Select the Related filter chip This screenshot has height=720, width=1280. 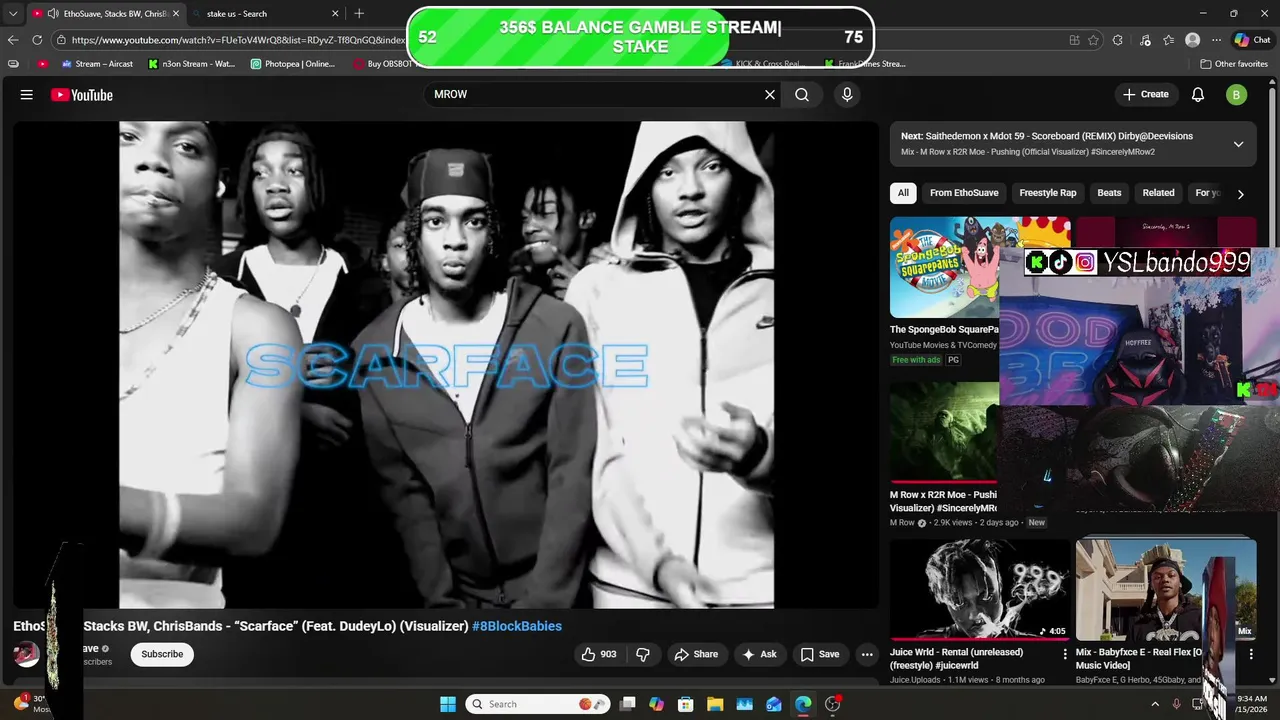pos(1158,193)
